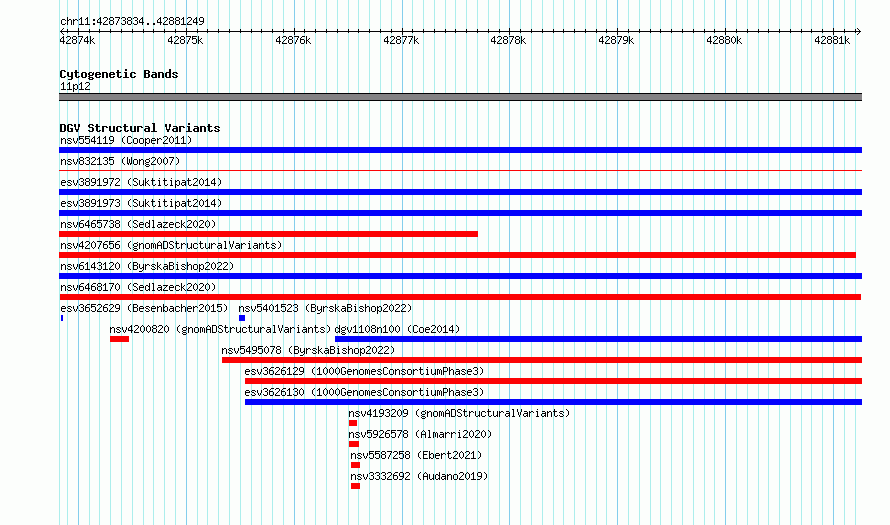The height and width of the screenshot is (525, 890).
Task: Click the nsv554119 (Cooper2011) variant label
Action: click(x=126, y=140)
